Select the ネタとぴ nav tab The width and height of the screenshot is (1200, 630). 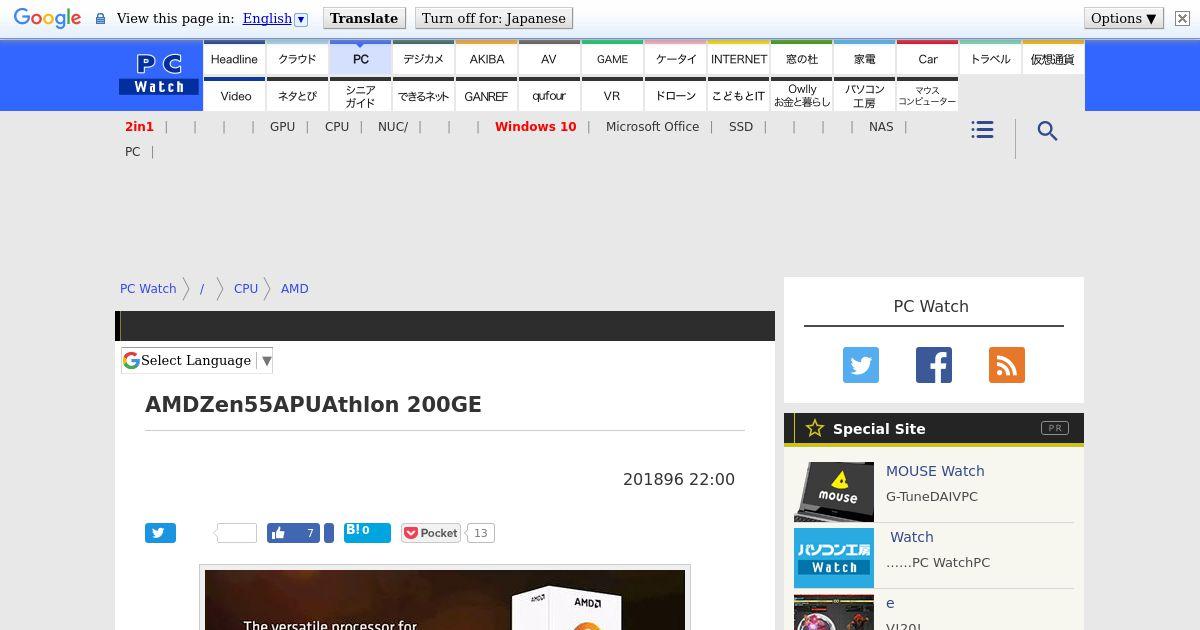(x=297, y=96)
